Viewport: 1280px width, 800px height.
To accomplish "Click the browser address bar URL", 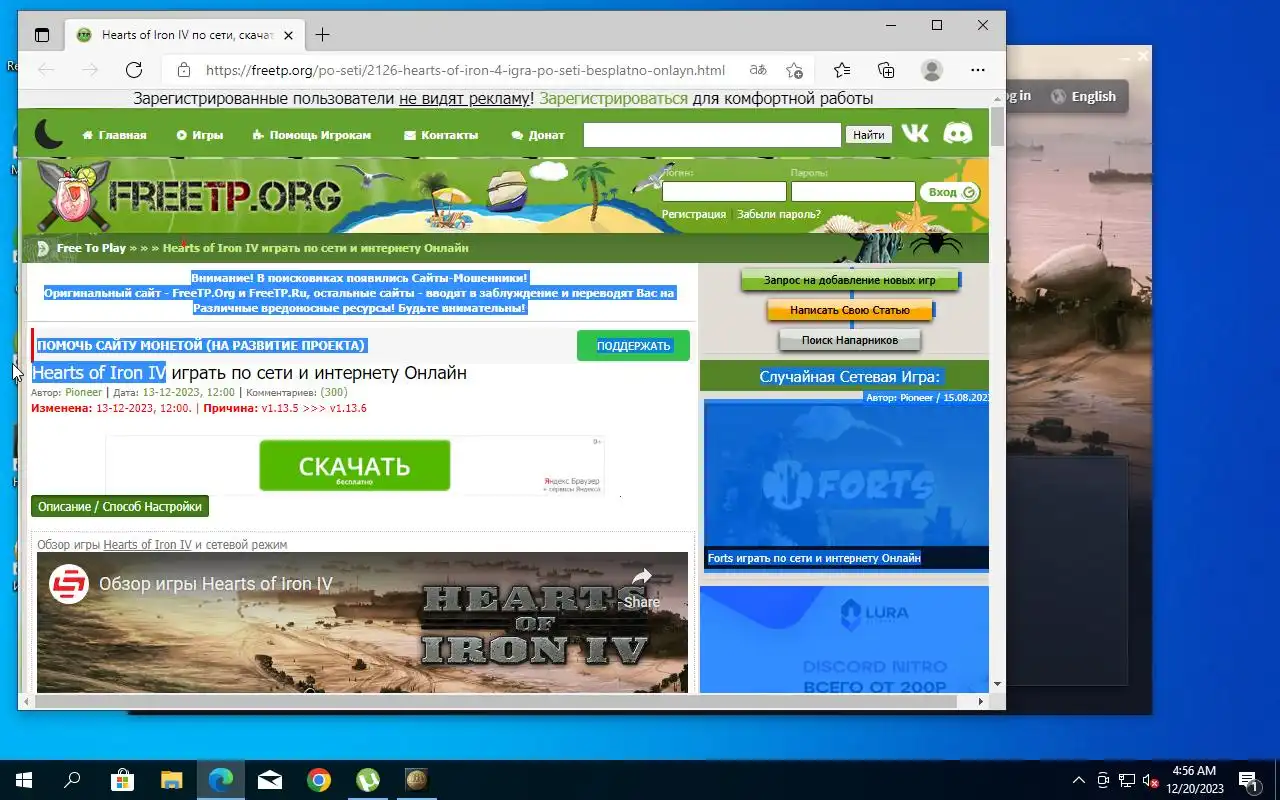I will coord(465,70).
